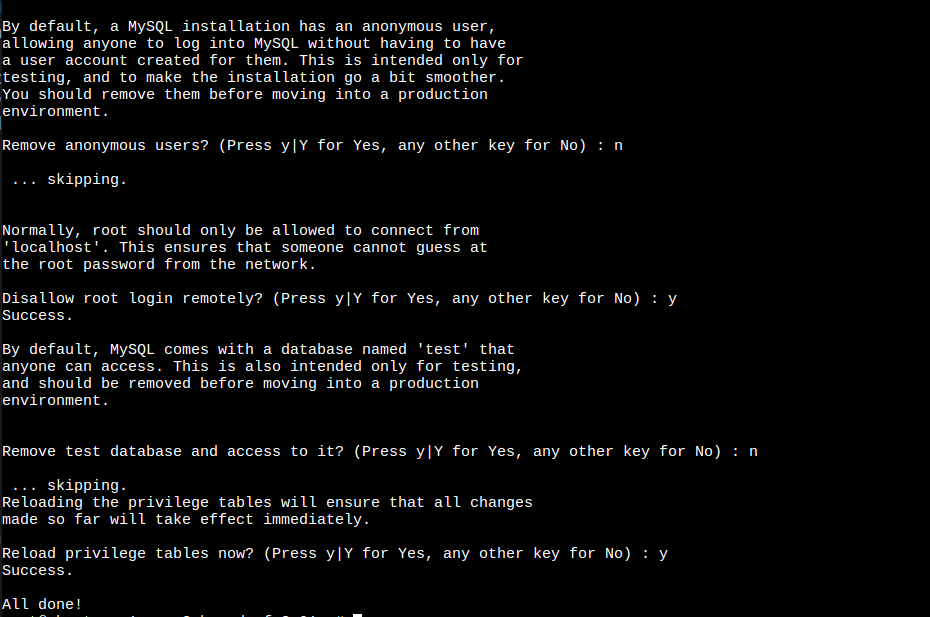
Task: Click the 'y' answer after 'Disallow root login'
Action: (x=672, y=298)
